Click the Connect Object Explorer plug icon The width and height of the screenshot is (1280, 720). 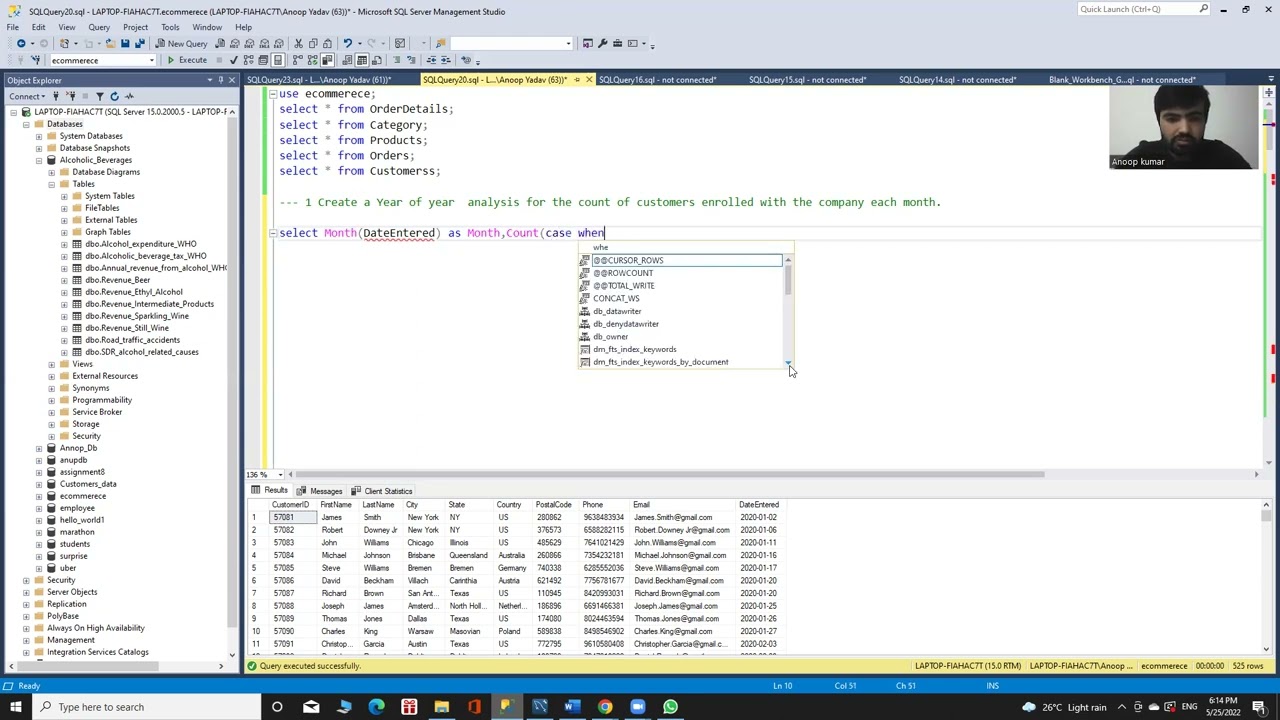click(x=55, y=96)
